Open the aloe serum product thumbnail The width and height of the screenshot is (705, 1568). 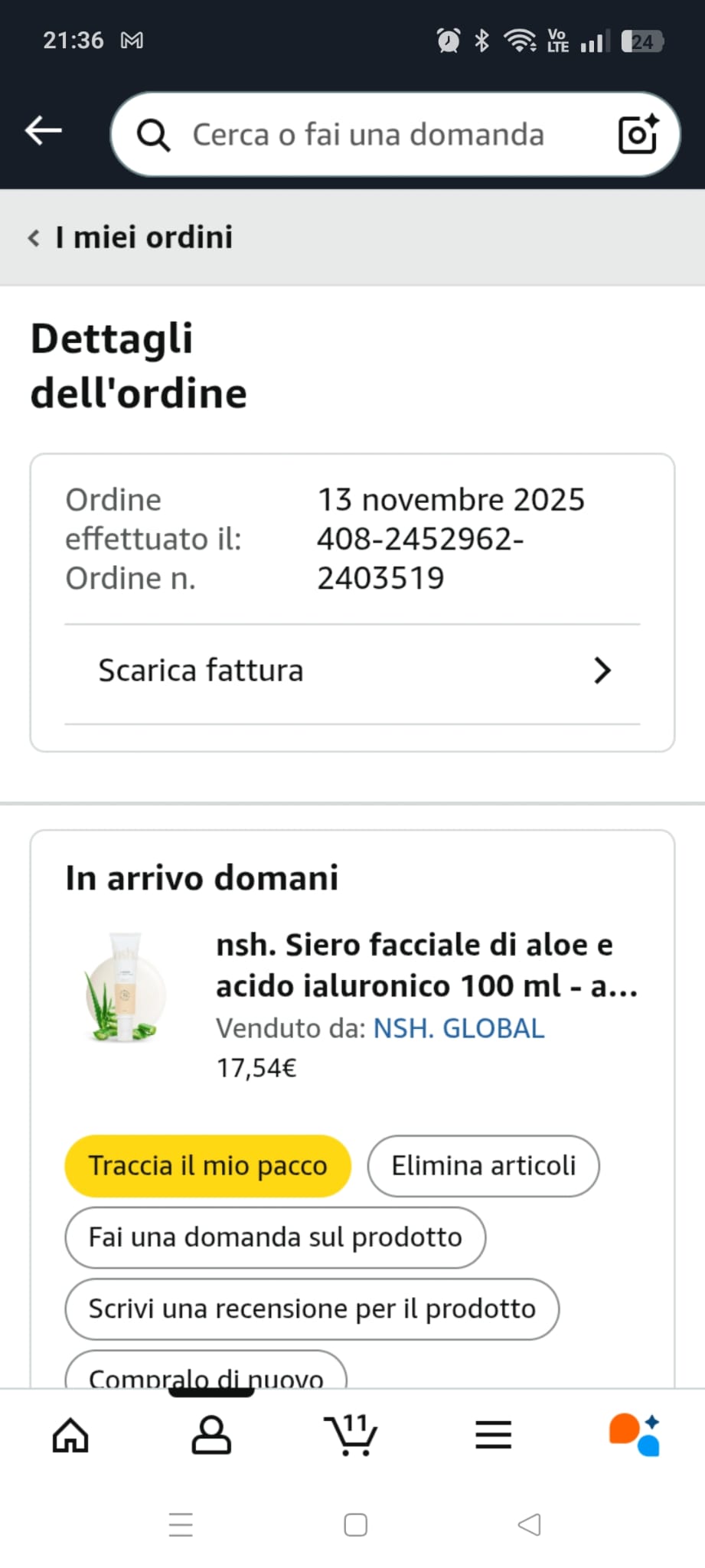coord(124,988)
